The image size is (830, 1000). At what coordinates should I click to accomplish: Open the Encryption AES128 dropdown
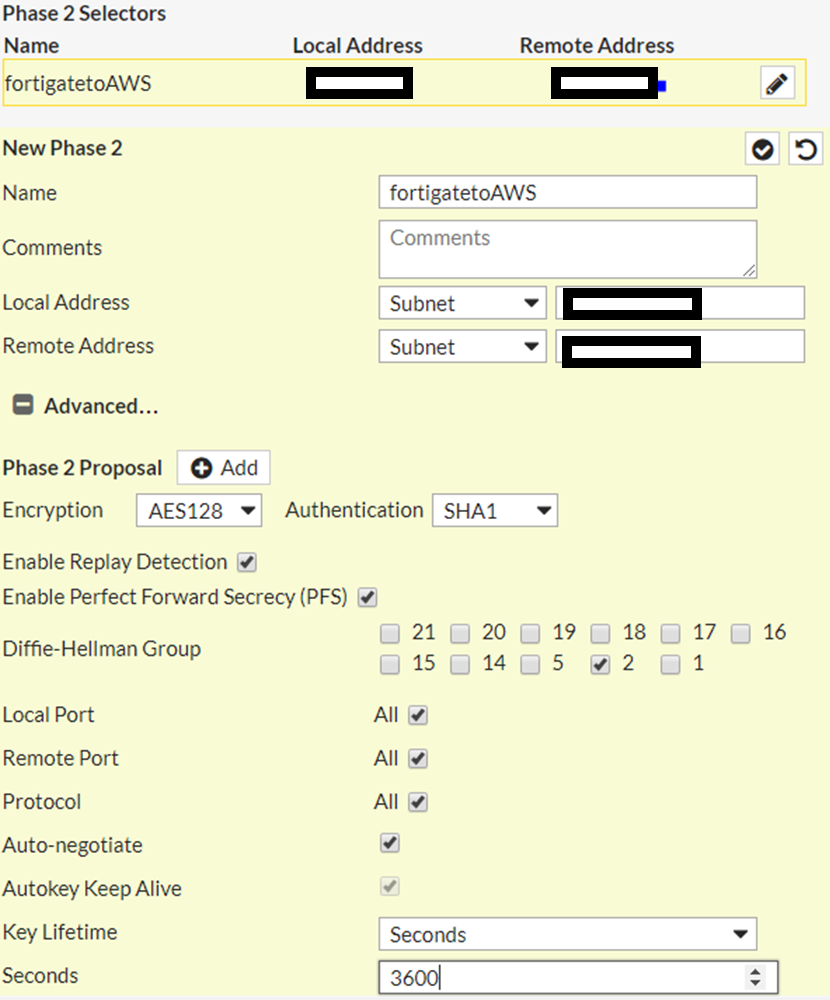coord(199,511)
